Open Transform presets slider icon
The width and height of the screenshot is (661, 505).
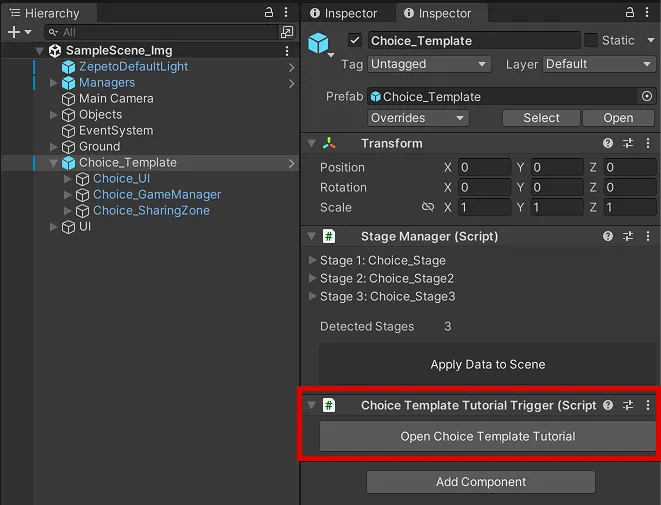click(628, 143)
